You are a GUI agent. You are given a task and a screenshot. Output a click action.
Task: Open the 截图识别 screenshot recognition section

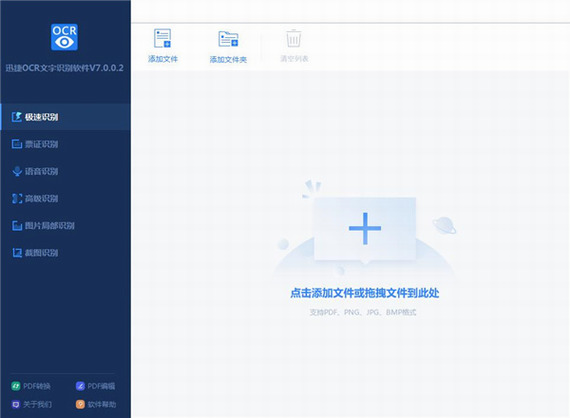[65, 253]
